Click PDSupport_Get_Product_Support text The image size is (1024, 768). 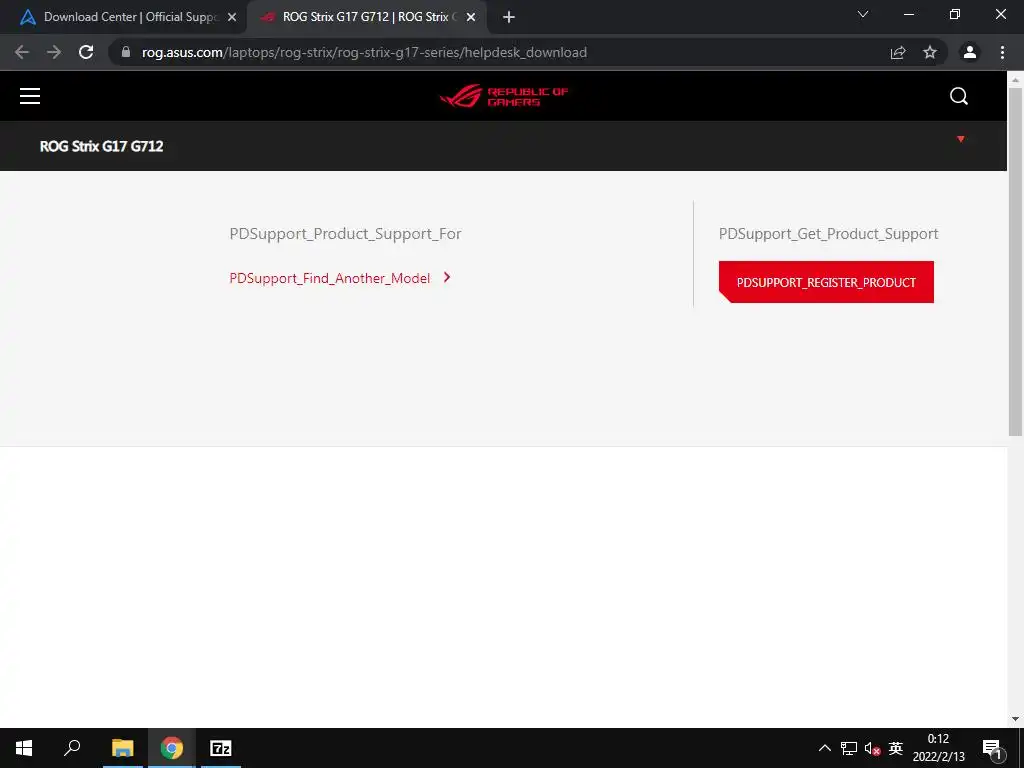[x=828, y=234]
